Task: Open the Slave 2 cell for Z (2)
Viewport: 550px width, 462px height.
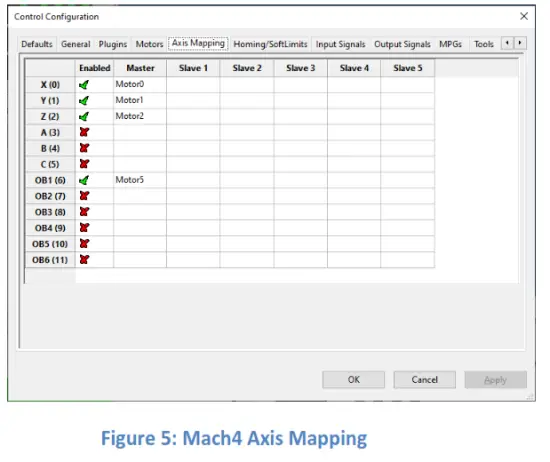Action: coord(247,116)
